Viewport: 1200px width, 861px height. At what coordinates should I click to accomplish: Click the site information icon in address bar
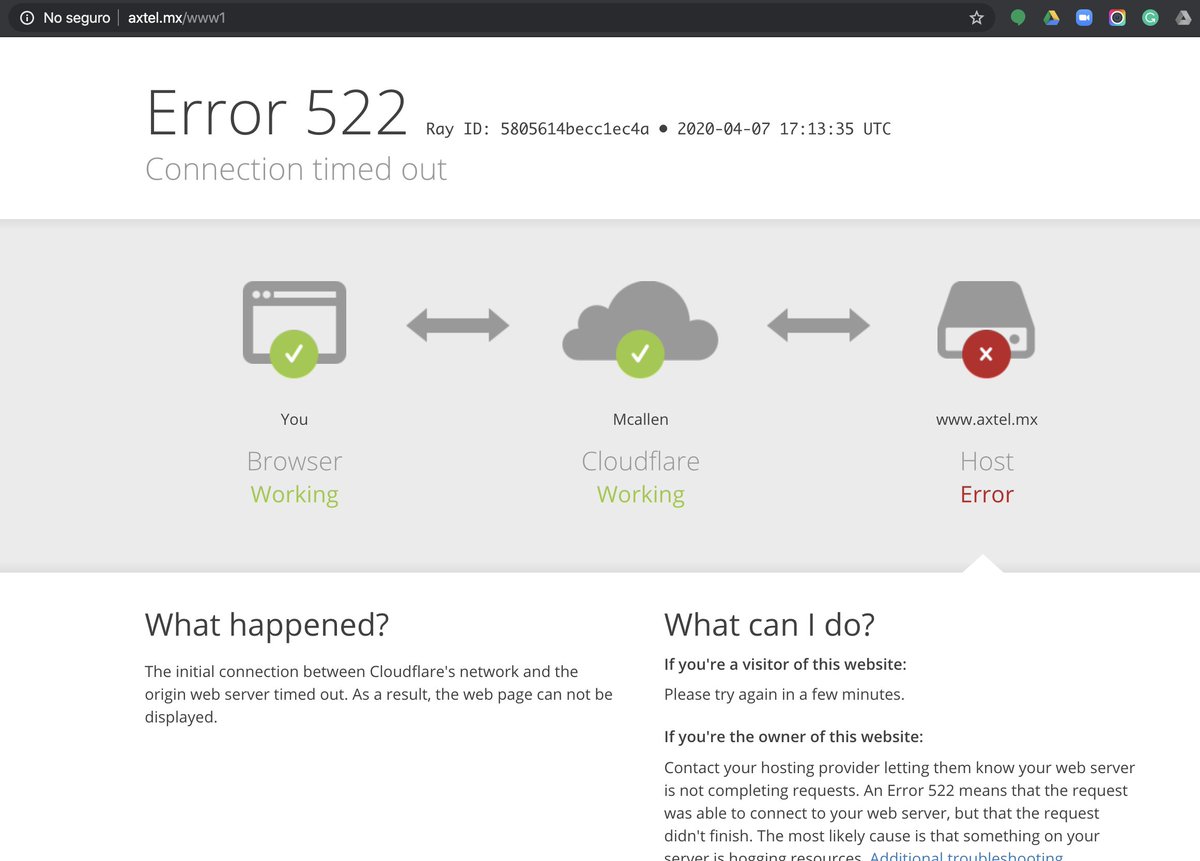[27, 18]
